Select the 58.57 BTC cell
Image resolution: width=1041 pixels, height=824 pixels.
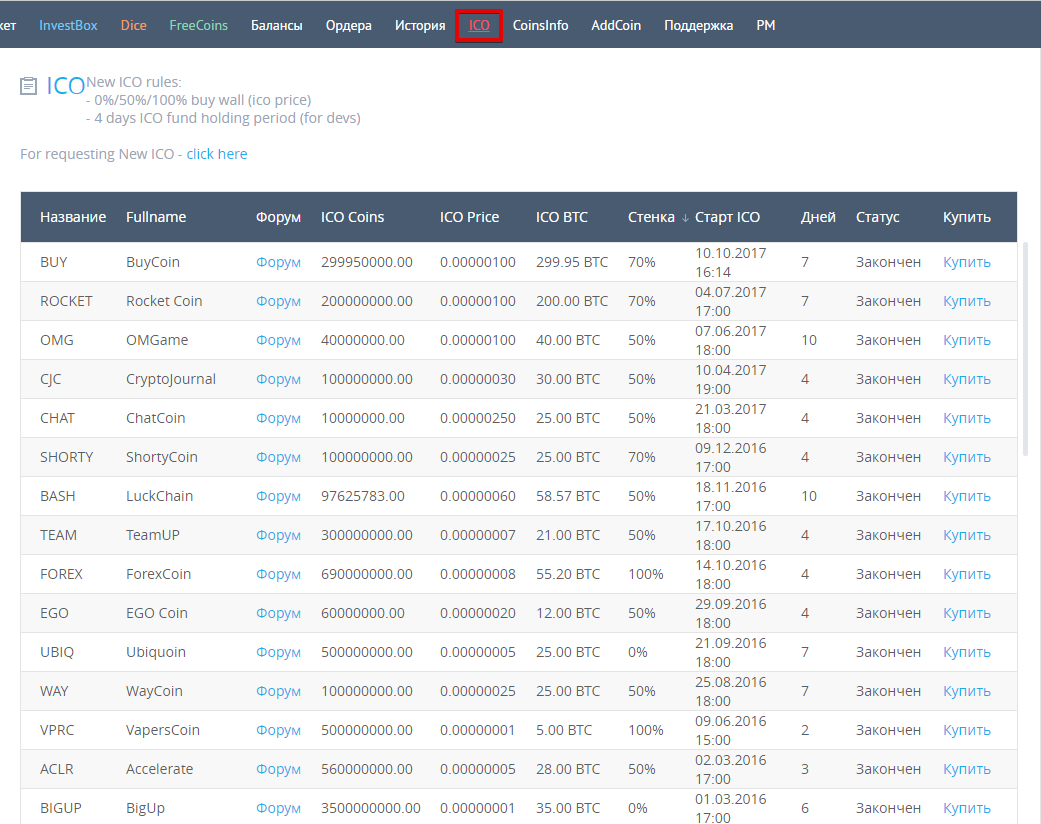(x=568, y=496)
